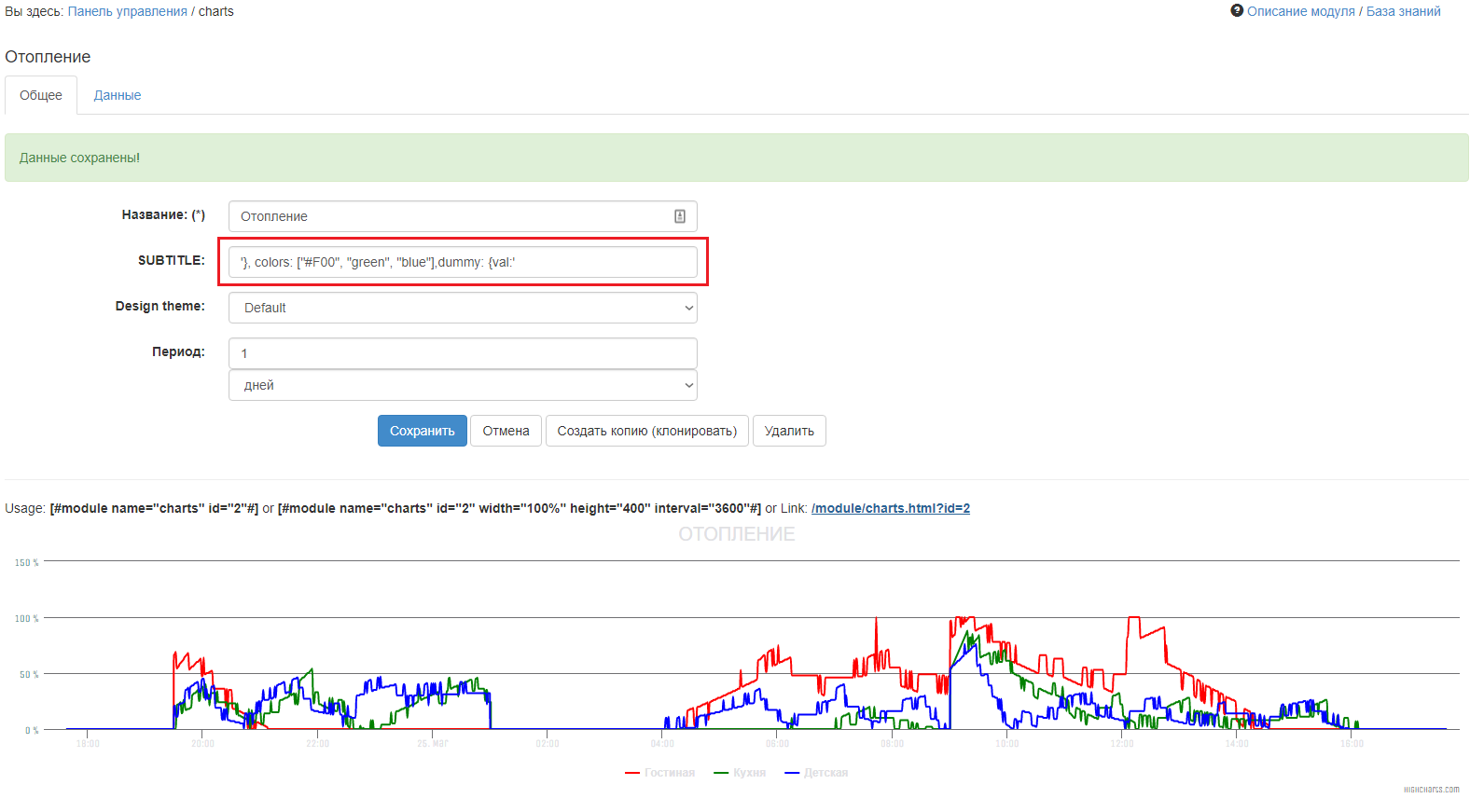Image resolution: width=1470 pixels, height=812 pixels.
Task: Open the /module/charts.html?id=2 link
Action: (x=890, y=508)
